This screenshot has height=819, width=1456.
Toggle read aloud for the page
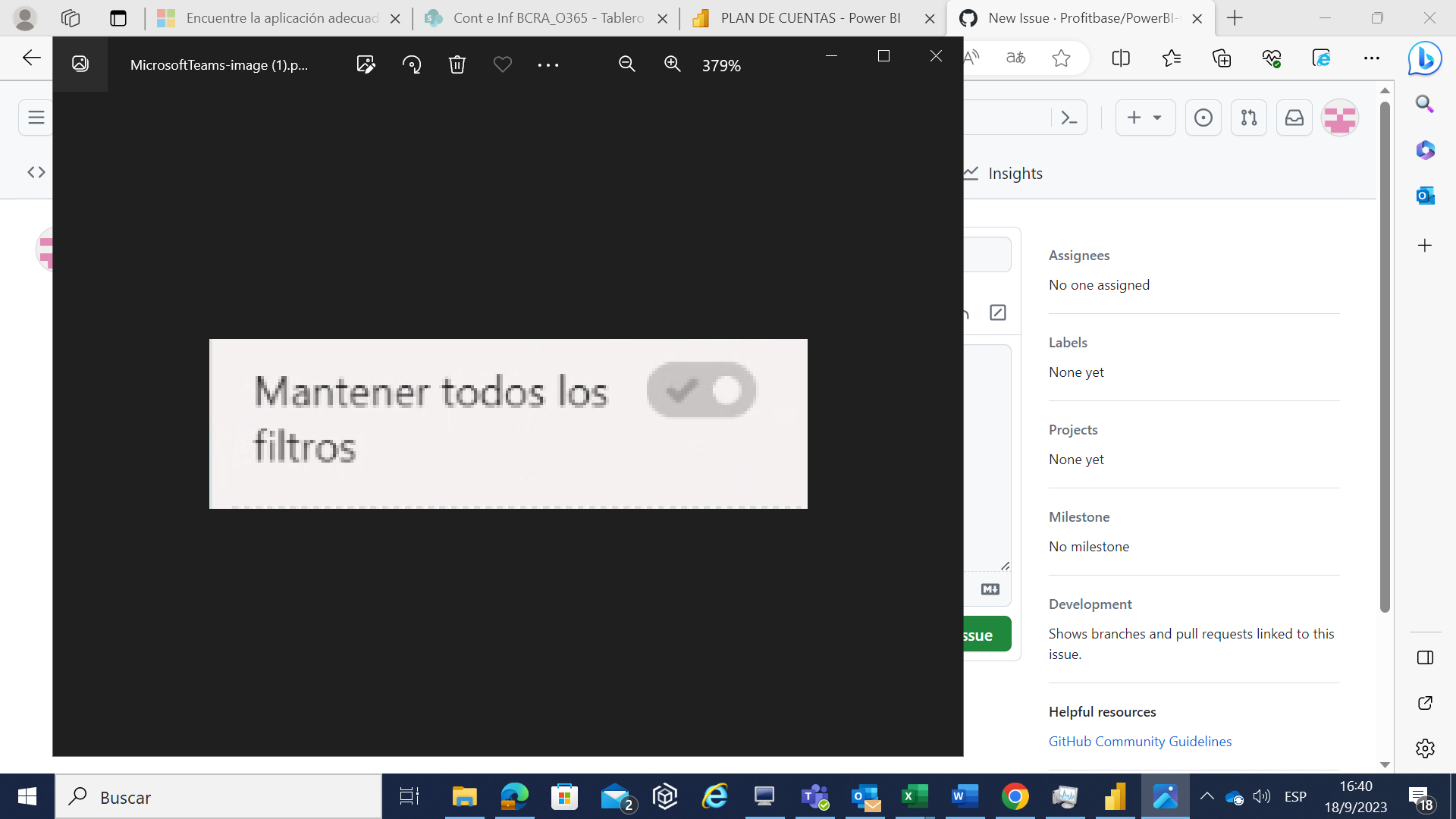pos(973,58)
